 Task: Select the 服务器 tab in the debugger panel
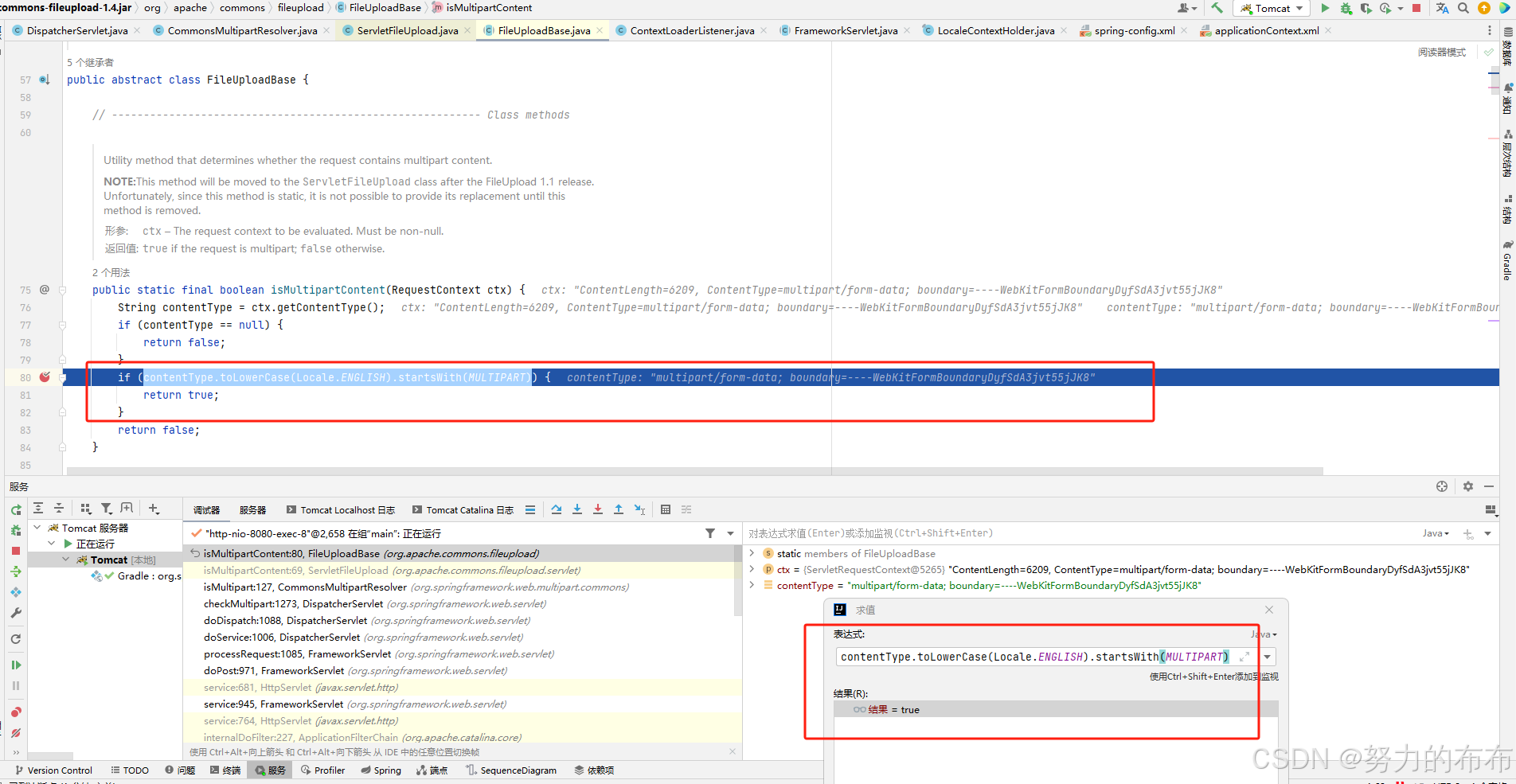pos(252,510)
